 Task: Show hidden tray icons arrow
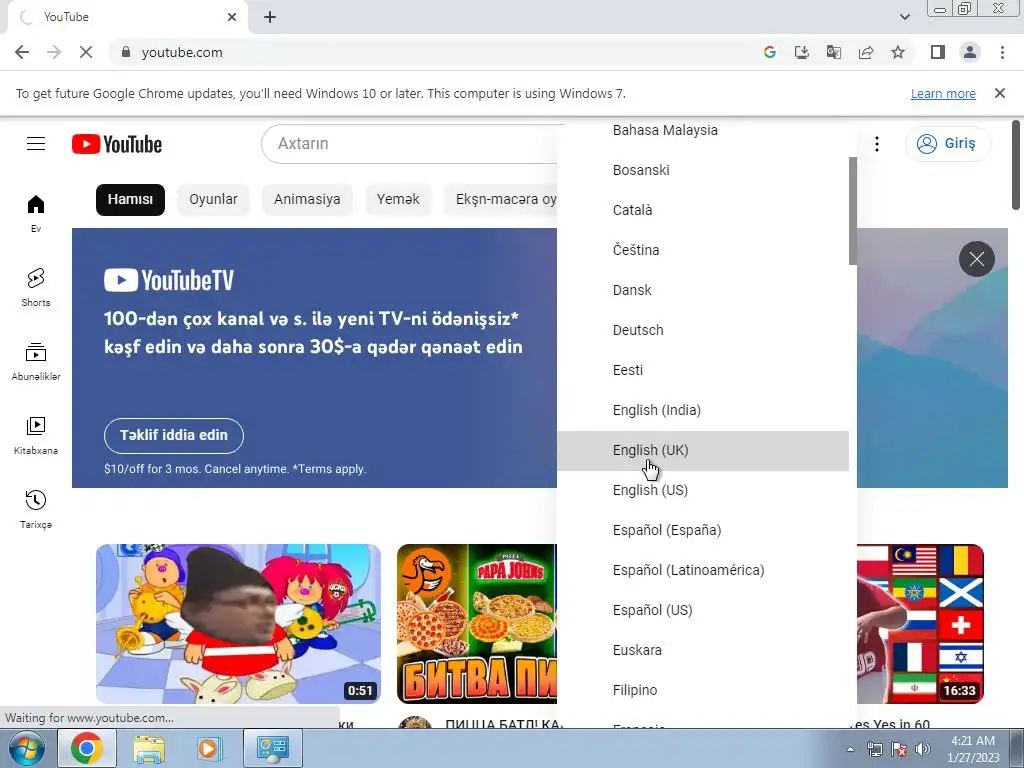[x=850, y=749]
